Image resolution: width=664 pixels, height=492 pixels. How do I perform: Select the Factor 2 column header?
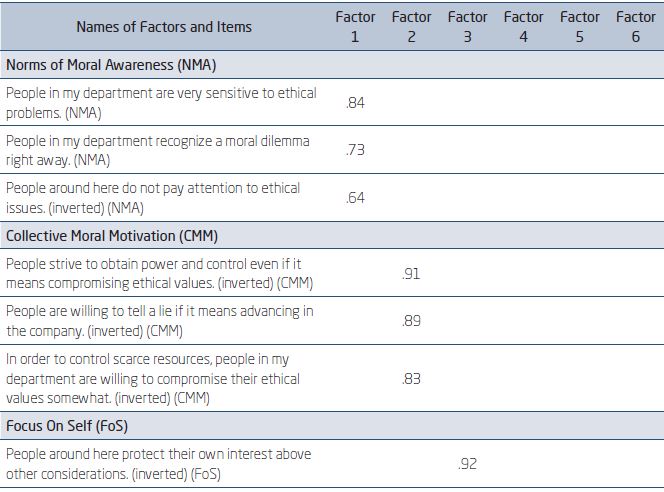point(411,27)
